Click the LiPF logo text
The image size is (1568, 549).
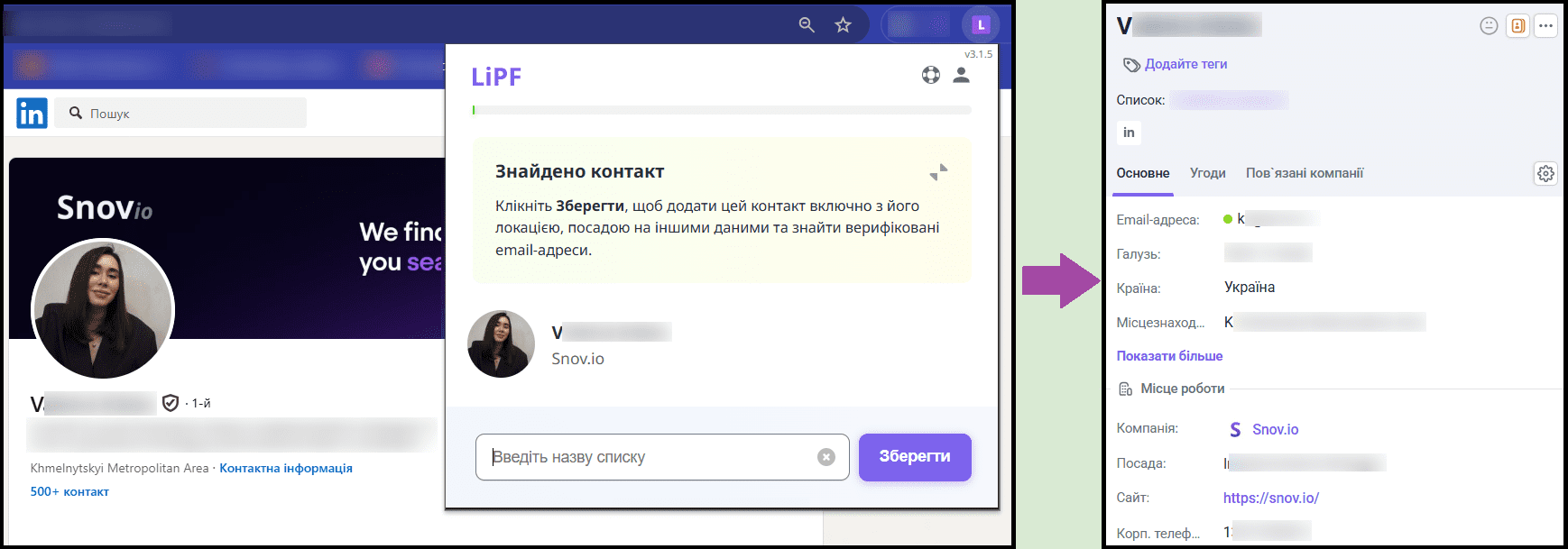pos(496,77)
